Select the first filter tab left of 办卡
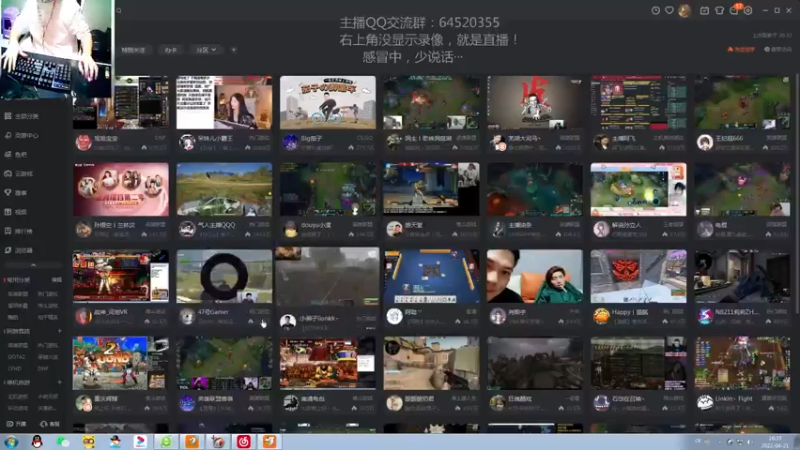The height and width of the screenshot is (450, 800). point(134,50)
